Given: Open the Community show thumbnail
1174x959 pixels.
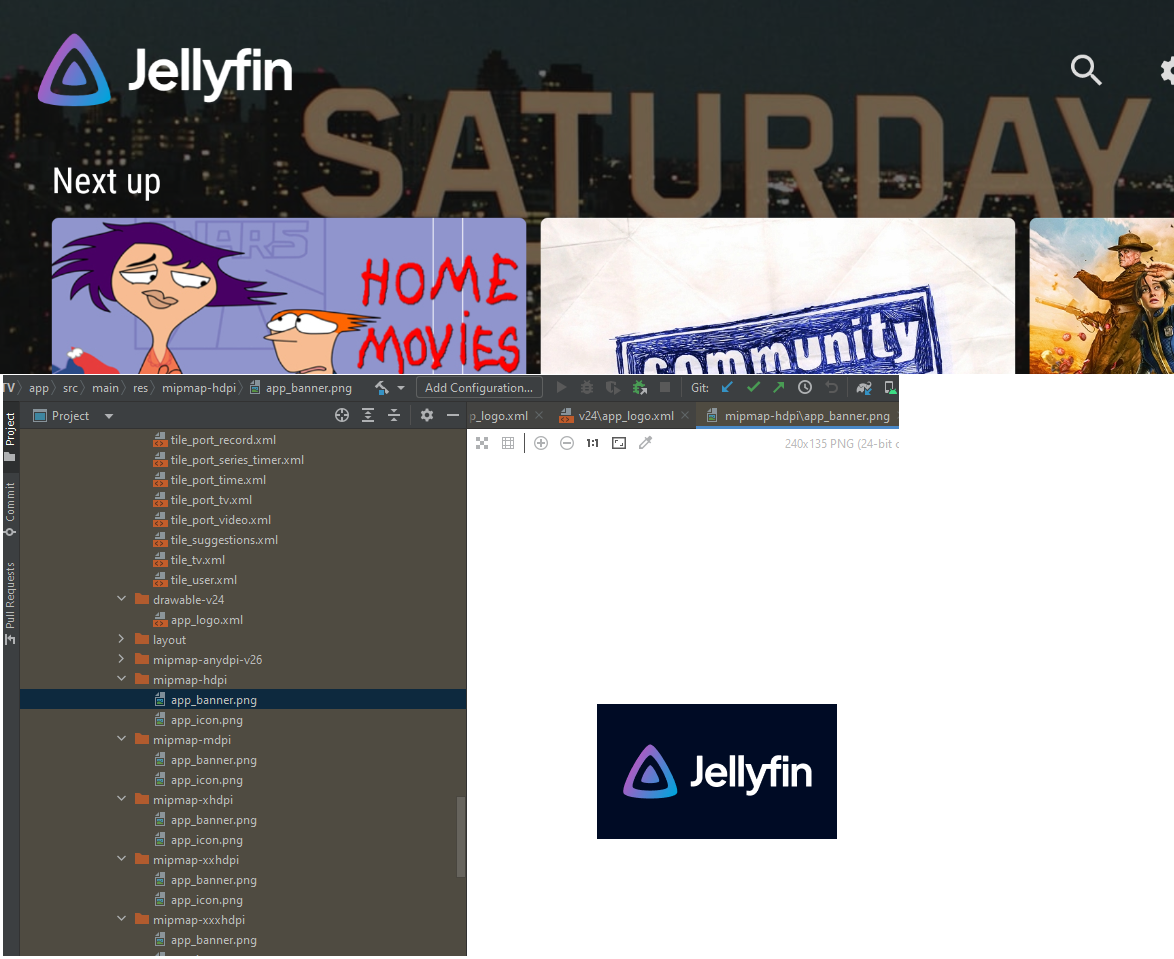Looking at the screenshot, I should point(777,296).
